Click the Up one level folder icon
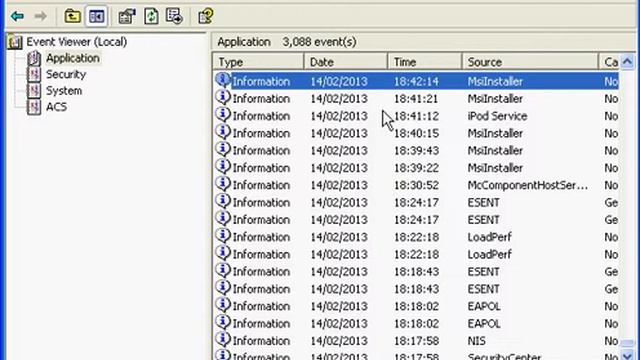The image size is (640, 360). (72, 16)
